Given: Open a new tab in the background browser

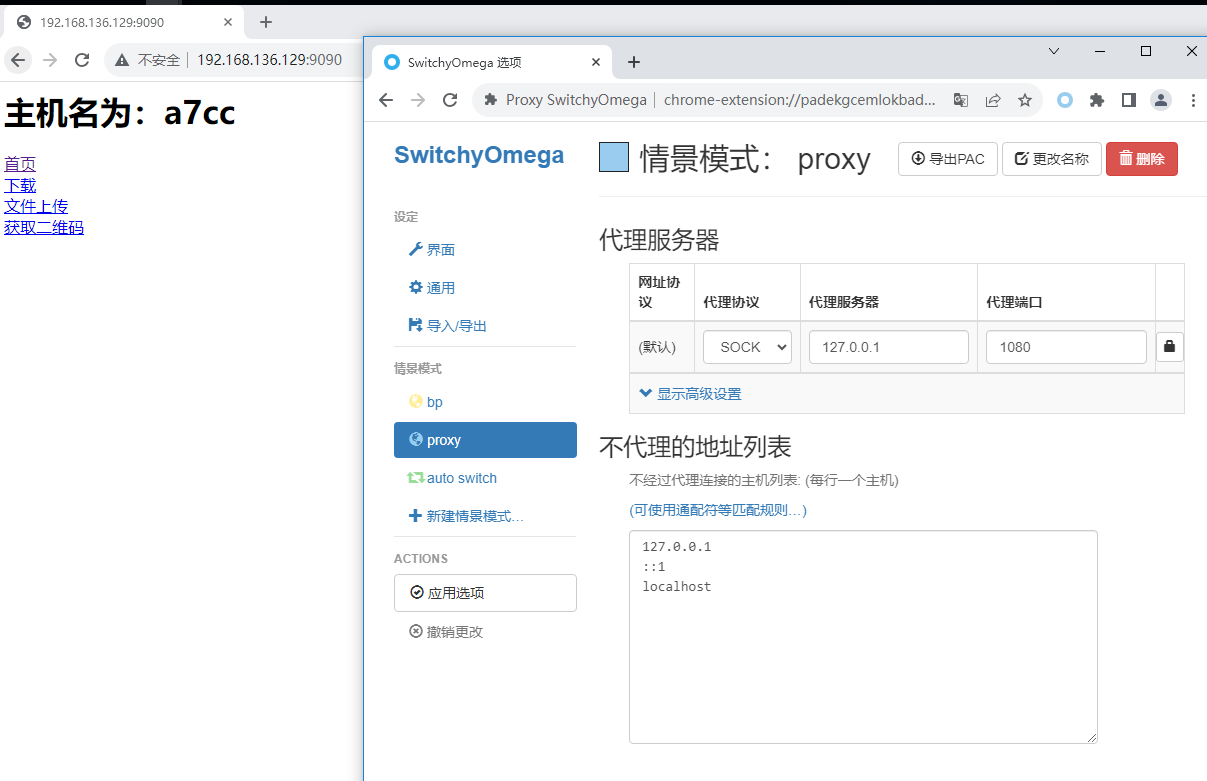Looking at the screenshot, I should (265, 22).
